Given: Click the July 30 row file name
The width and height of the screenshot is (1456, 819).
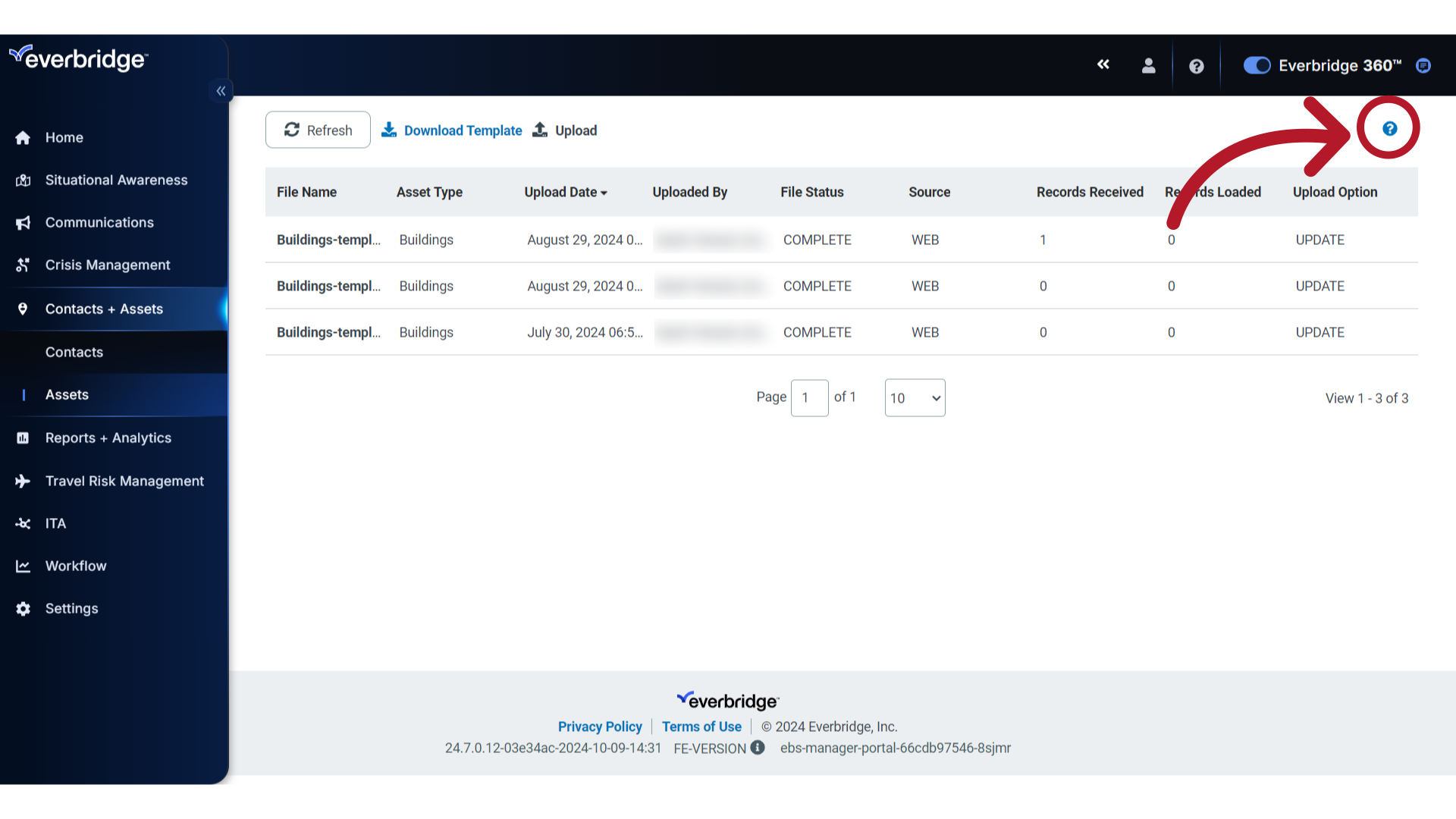Looking at the screenshot, I should pyautogui.click(x=328, y=332).
